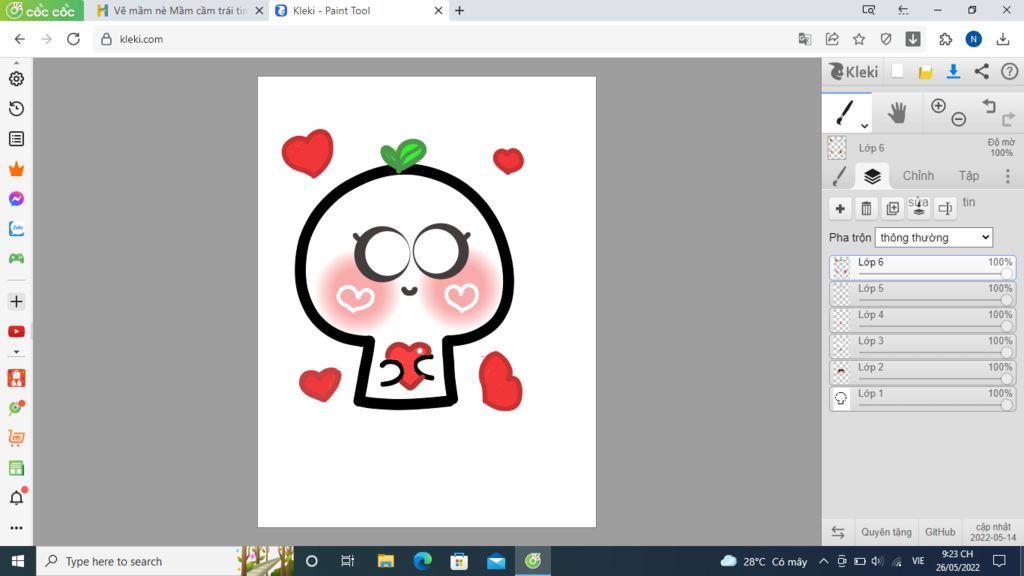Screen dimensions: 1024x576
Task: Open the Tập tab
Action: pyautogui.click(x=968, y=176)
